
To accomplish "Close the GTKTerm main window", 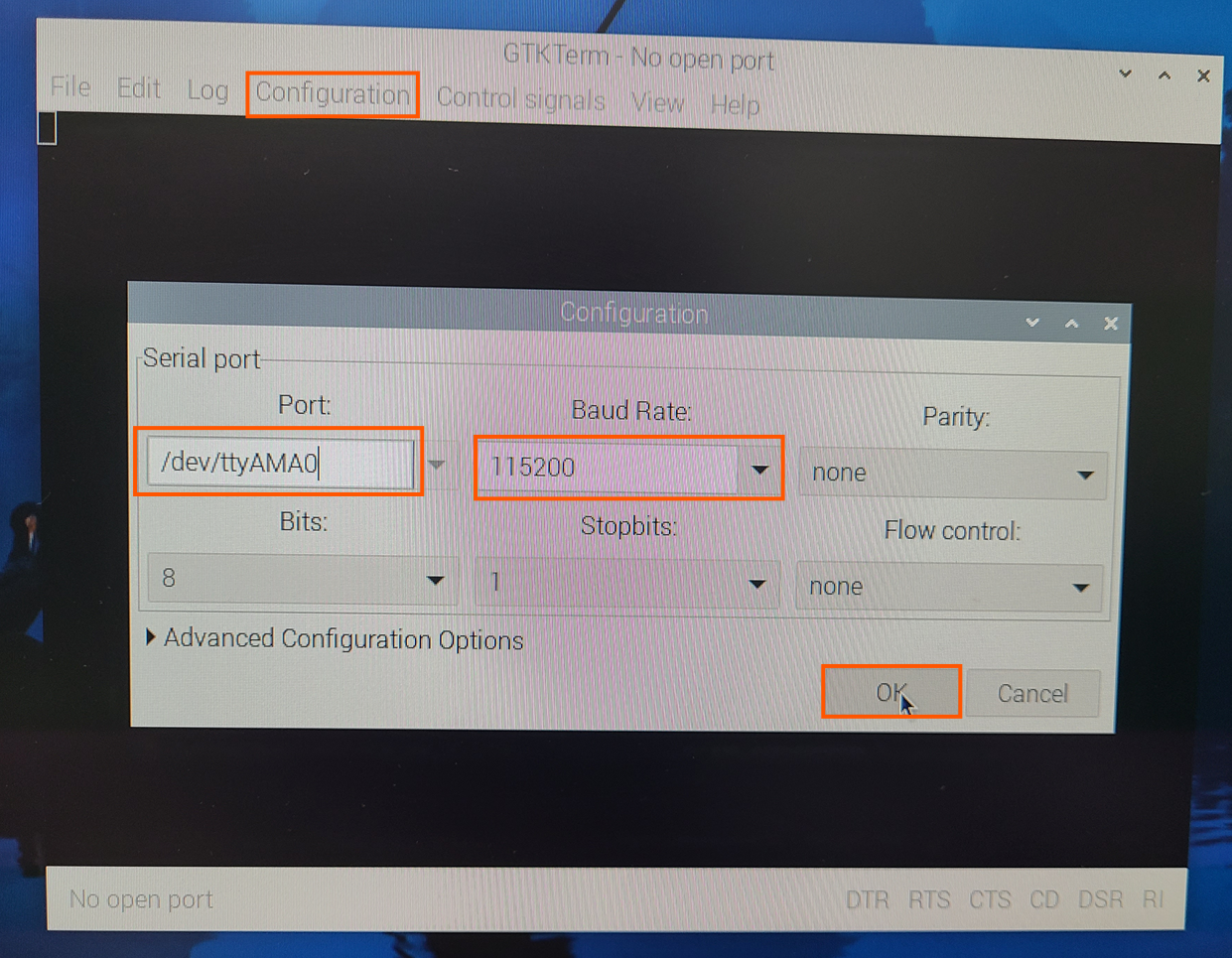I will tap(1203, 75).
